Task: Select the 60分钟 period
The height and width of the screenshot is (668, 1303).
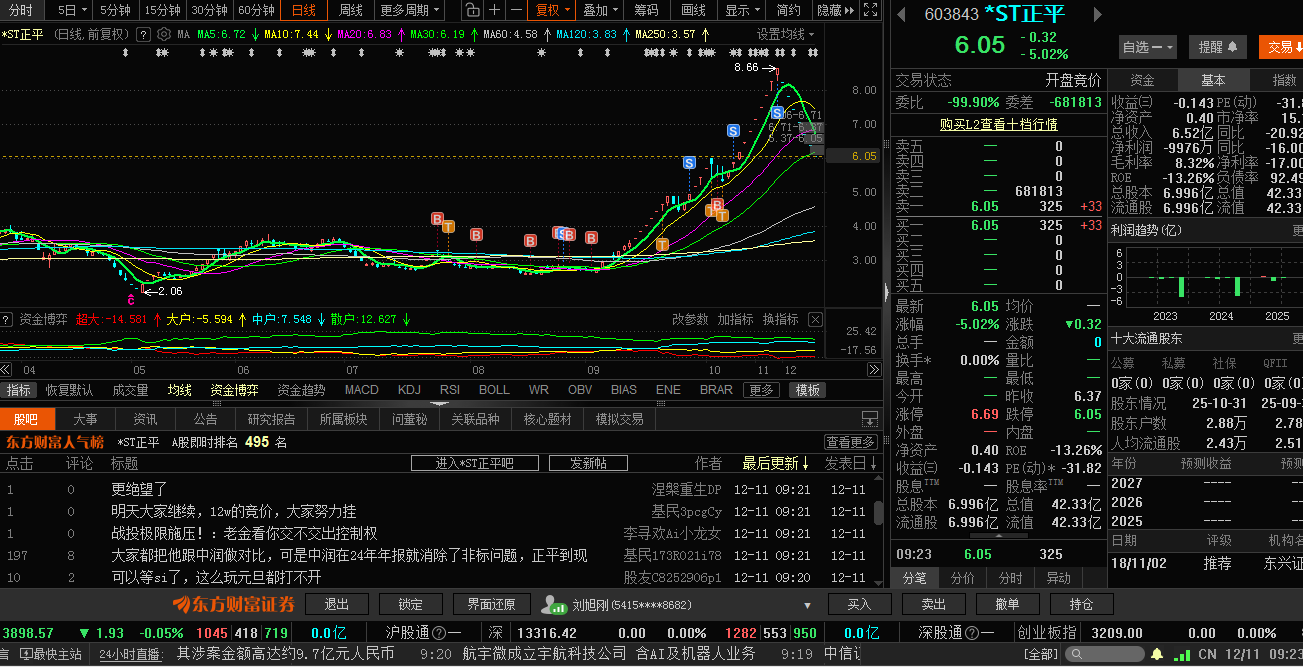Action: [x=256, y=10]
